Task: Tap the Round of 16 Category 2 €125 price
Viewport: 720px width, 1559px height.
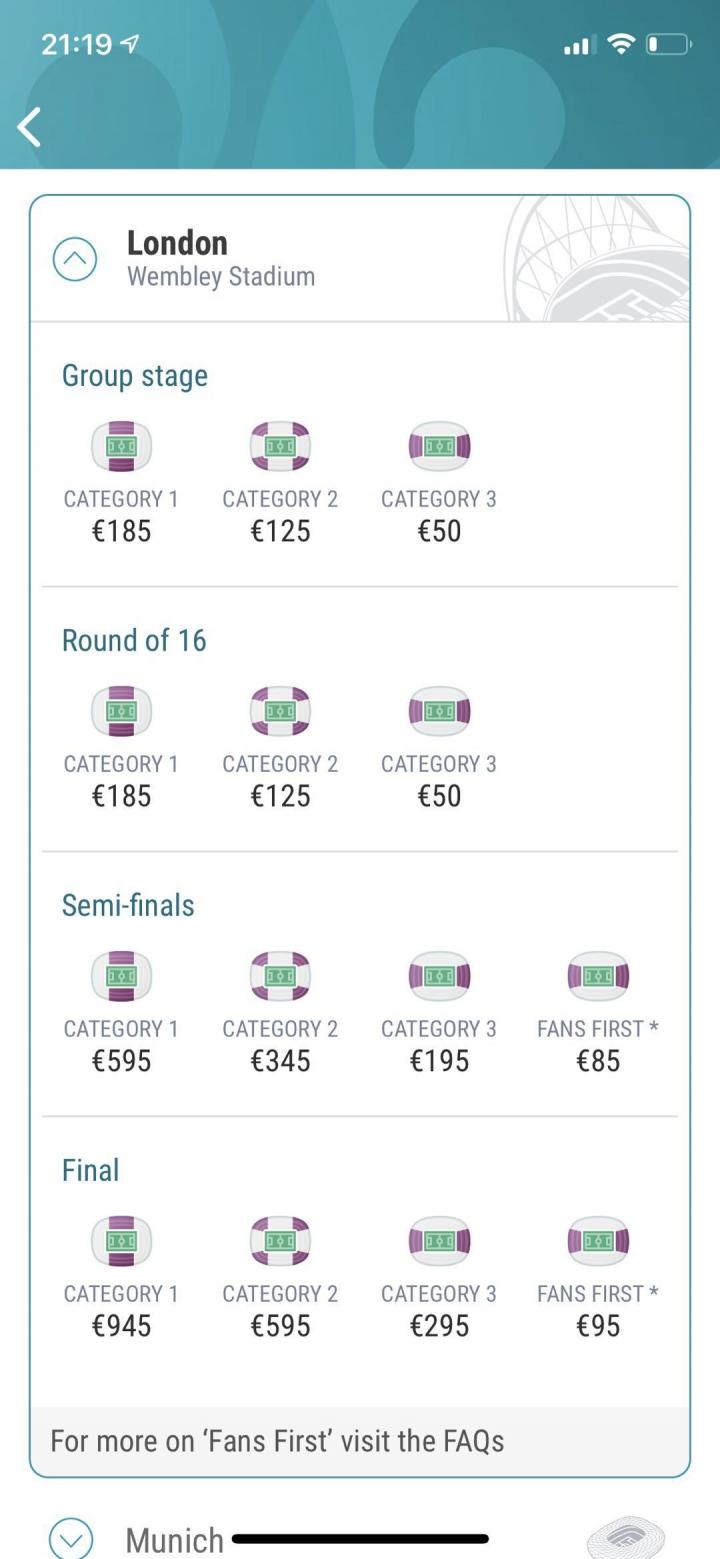Action: point(280,796)
